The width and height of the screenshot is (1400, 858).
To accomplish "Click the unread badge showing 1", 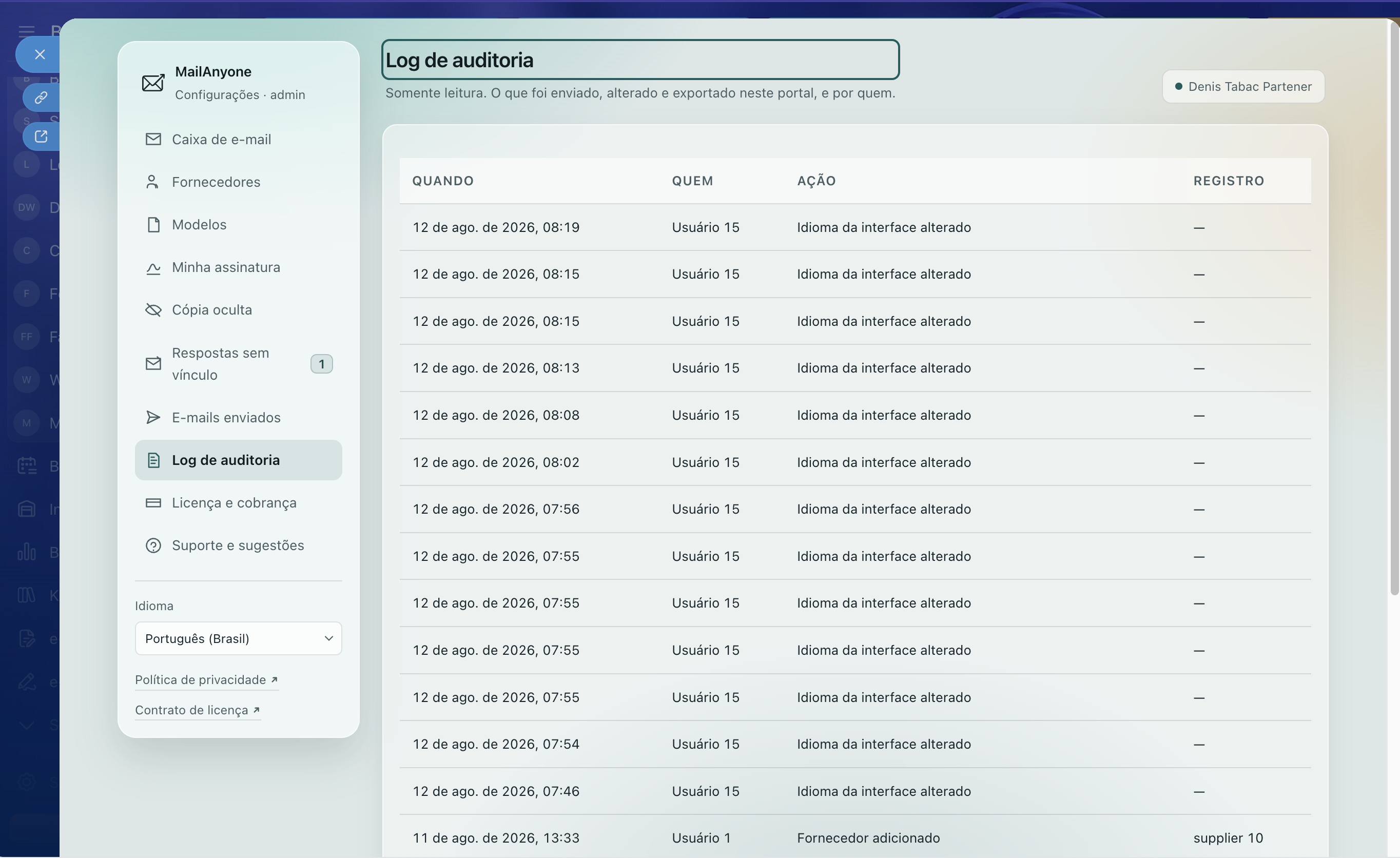I will (322, 364).
